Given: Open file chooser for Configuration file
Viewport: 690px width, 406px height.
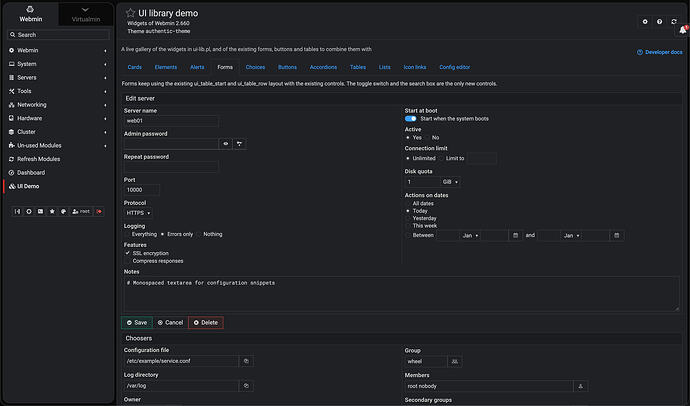Looking at the screenshot, I should 246,361.
